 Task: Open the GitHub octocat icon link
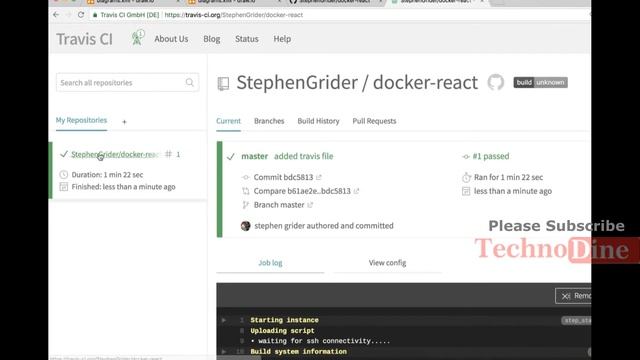click(496, 82)
